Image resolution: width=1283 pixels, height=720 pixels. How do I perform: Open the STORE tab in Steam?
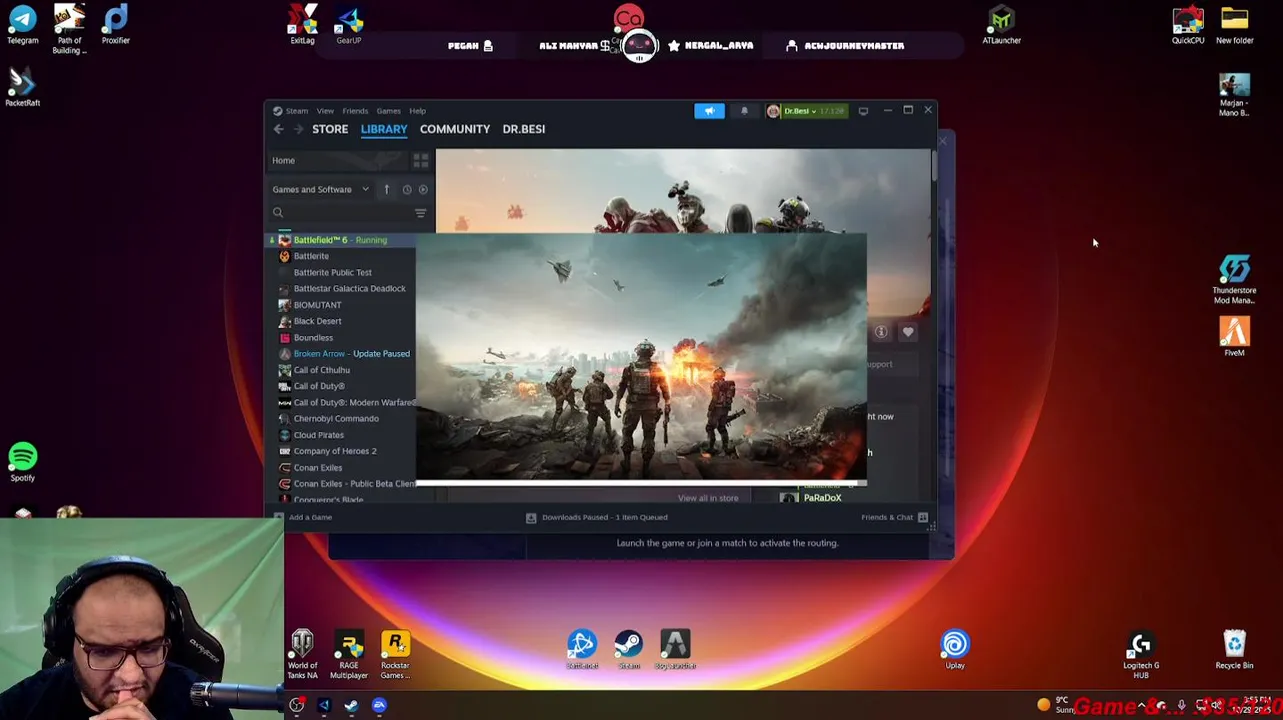click(330, 129)
